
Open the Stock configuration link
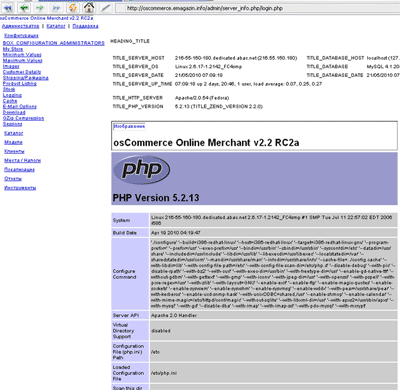pyautogui.click(x=9, y=89)
